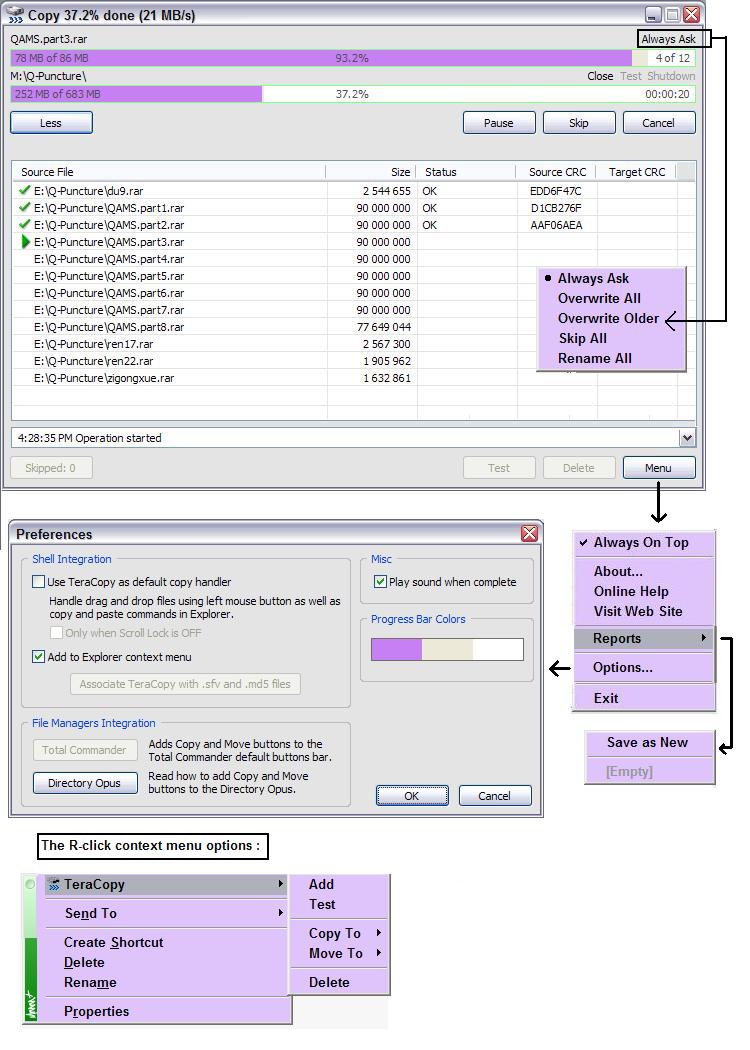Screen dimensions: 750x1050
Task: Toggle Always On Top menu option
Action: [641, 542]
